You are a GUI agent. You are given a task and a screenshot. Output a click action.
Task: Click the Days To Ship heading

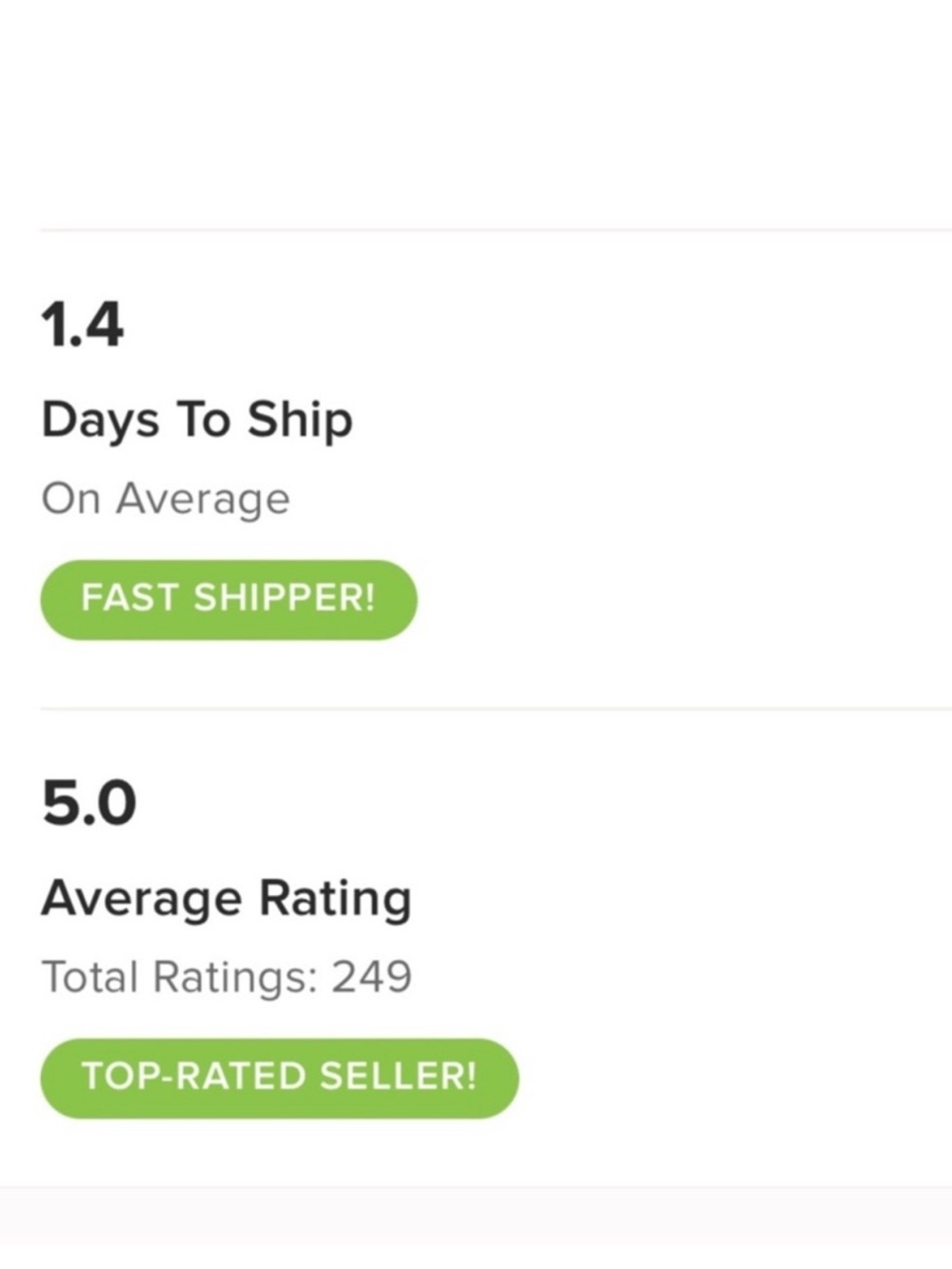point(197,421)
